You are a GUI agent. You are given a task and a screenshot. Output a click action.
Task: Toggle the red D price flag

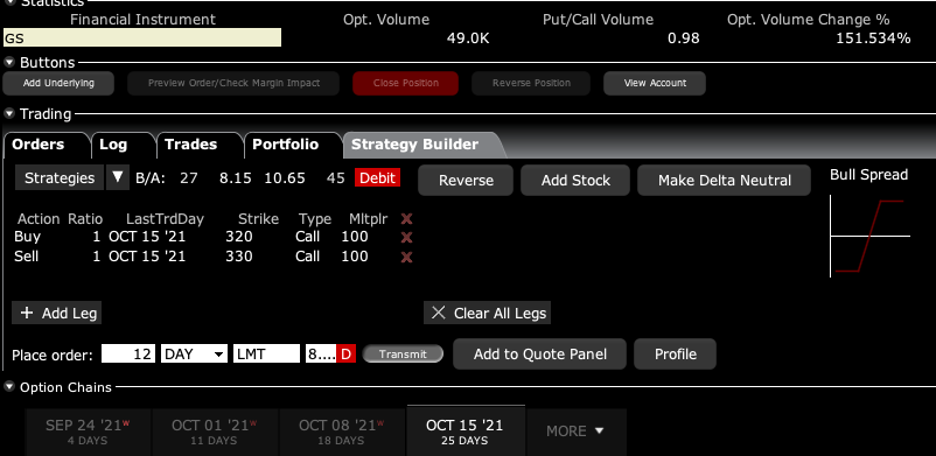(347, 354)
